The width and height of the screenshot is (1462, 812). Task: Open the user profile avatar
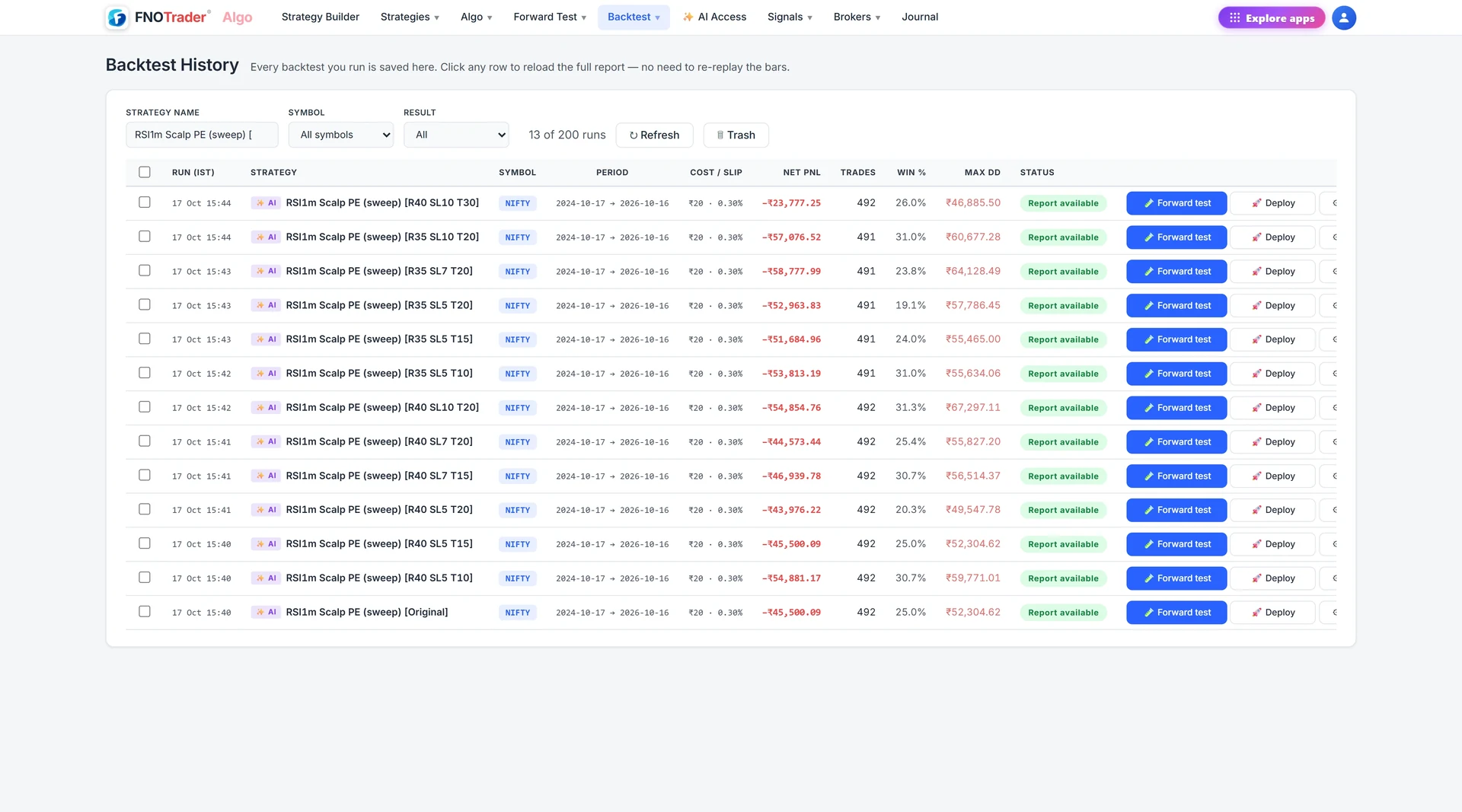coord(1343,18)
